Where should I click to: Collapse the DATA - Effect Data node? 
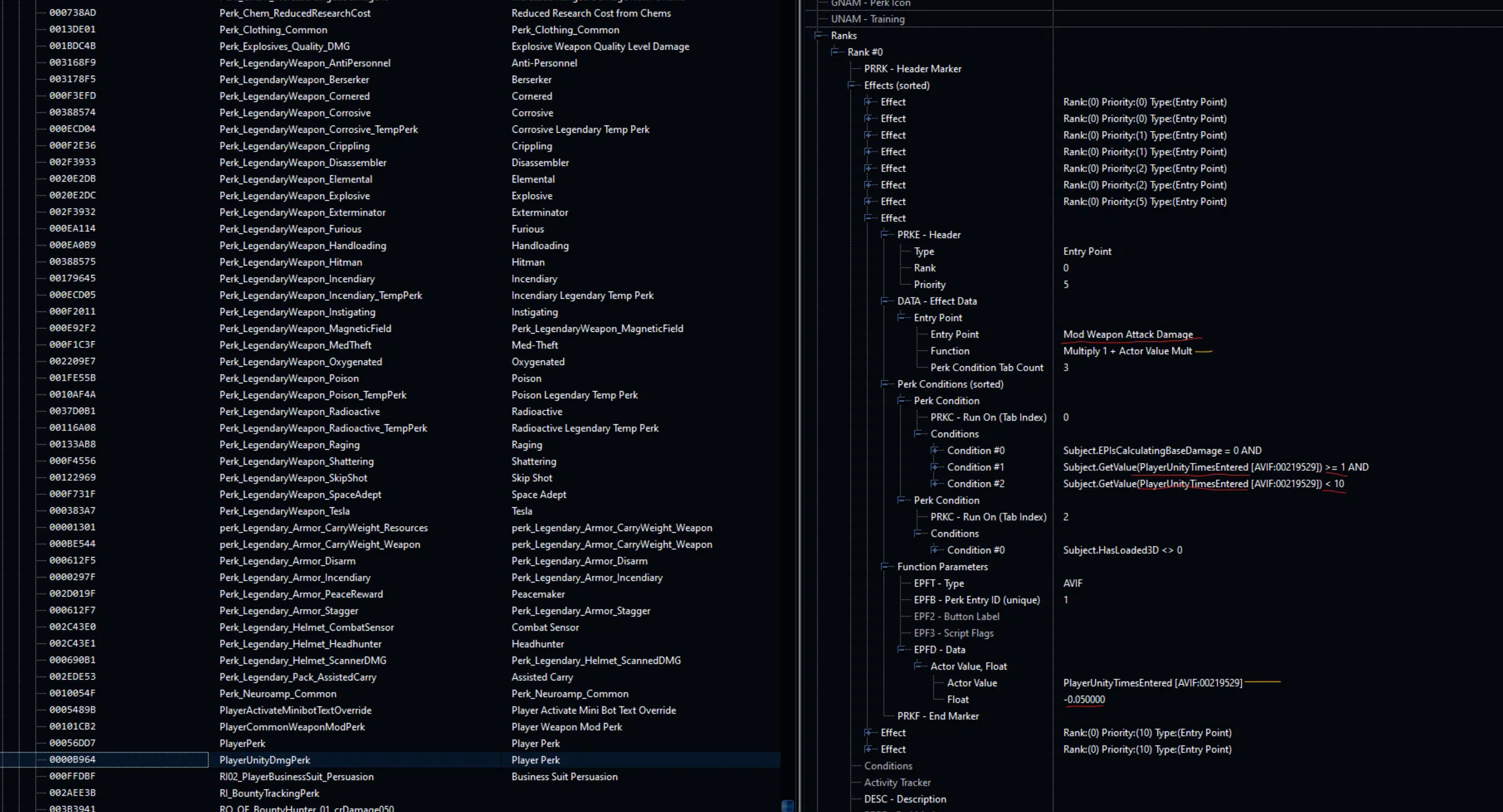point(885,301)
